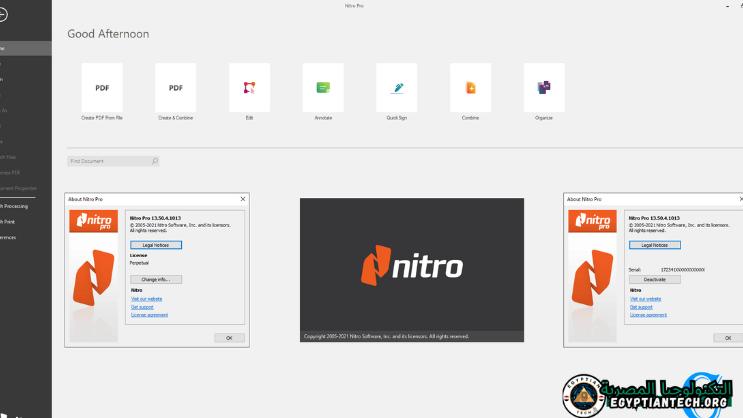Click the 'Nitro Pro' window title text
Screen dimensions: 743x418
(354, 6)
